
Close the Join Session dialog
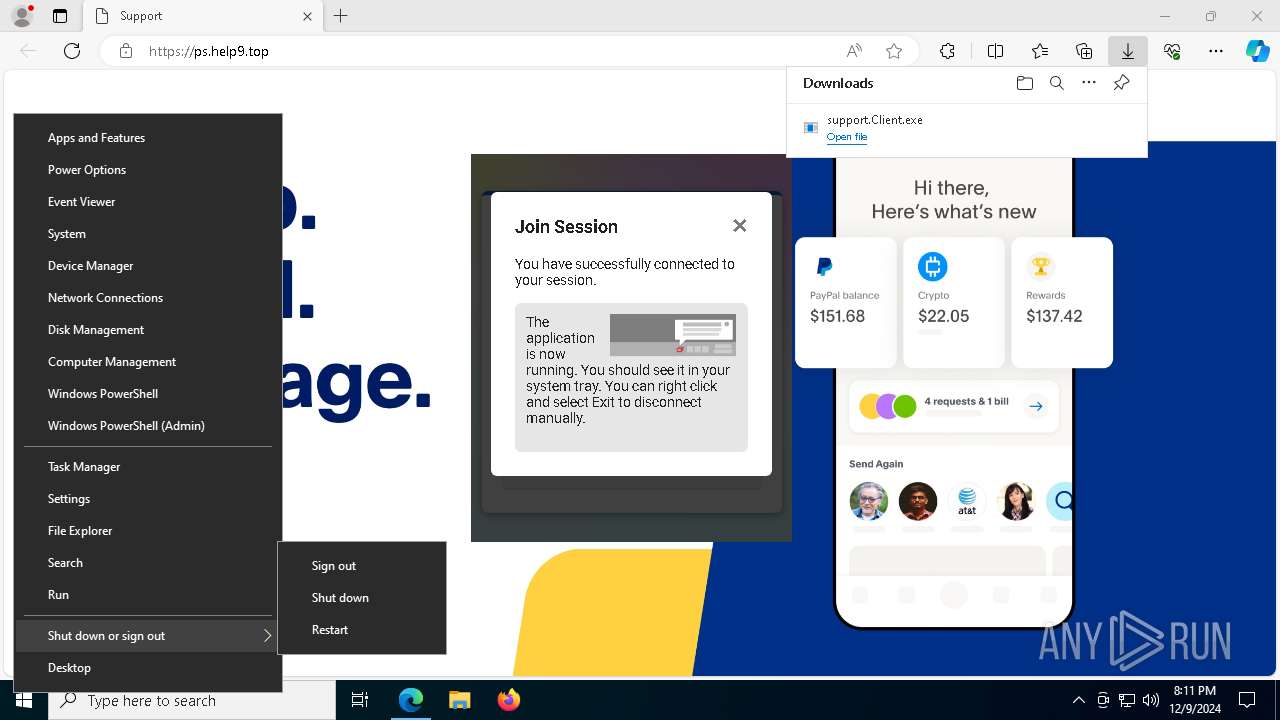click(740, 226)
